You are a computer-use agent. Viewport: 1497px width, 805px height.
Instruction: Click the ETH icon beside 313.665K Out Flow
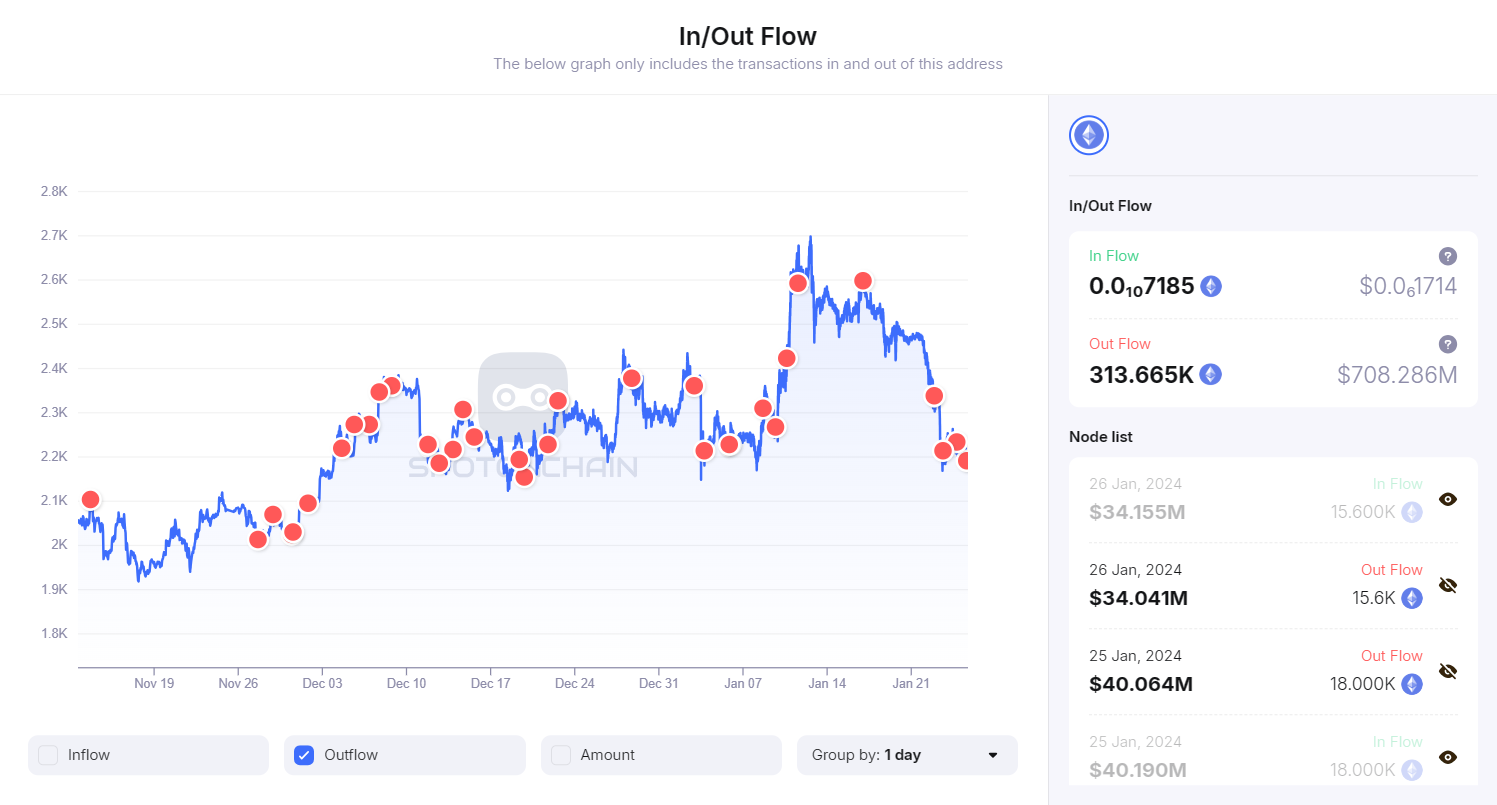tap(1210, 374)
